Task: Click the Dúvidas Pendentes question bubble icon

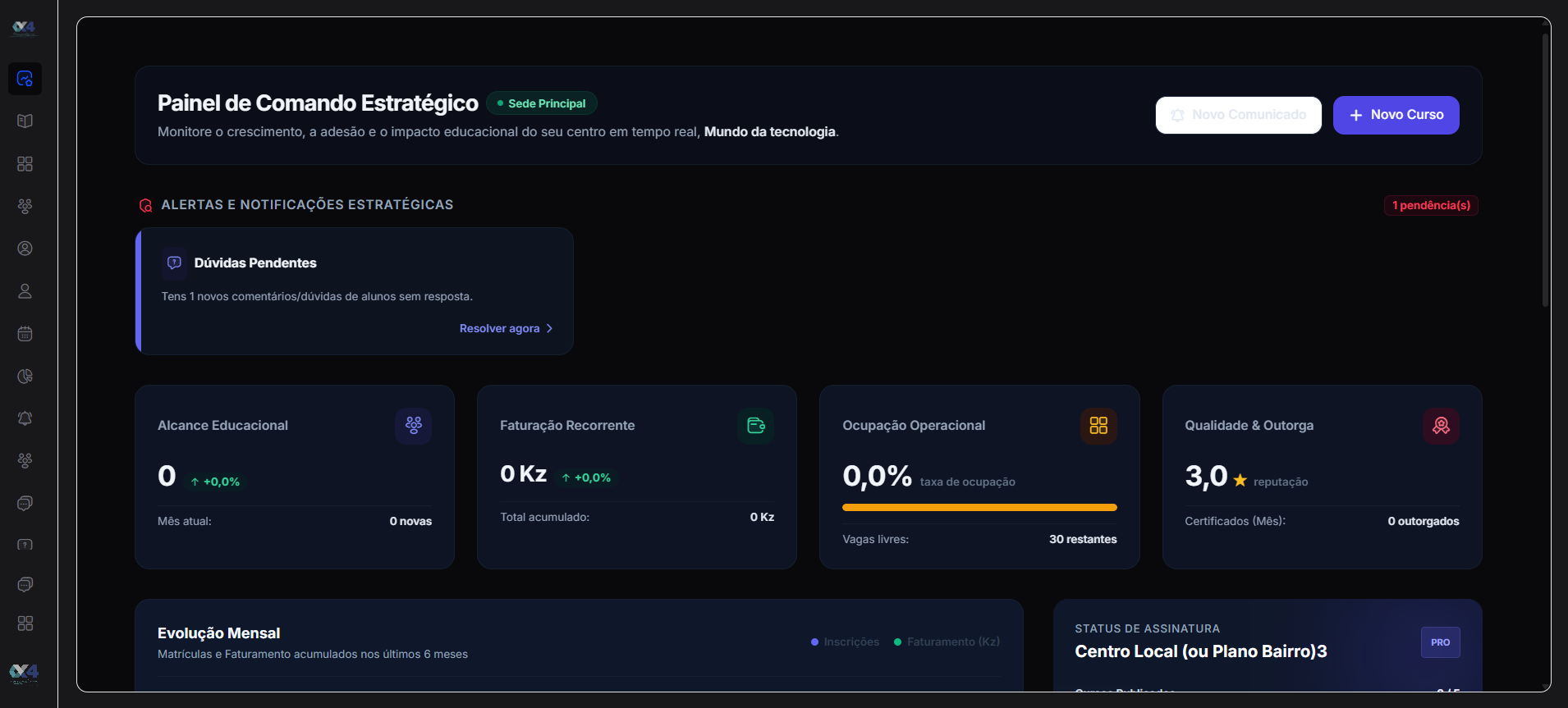Action: pos(174,263)
